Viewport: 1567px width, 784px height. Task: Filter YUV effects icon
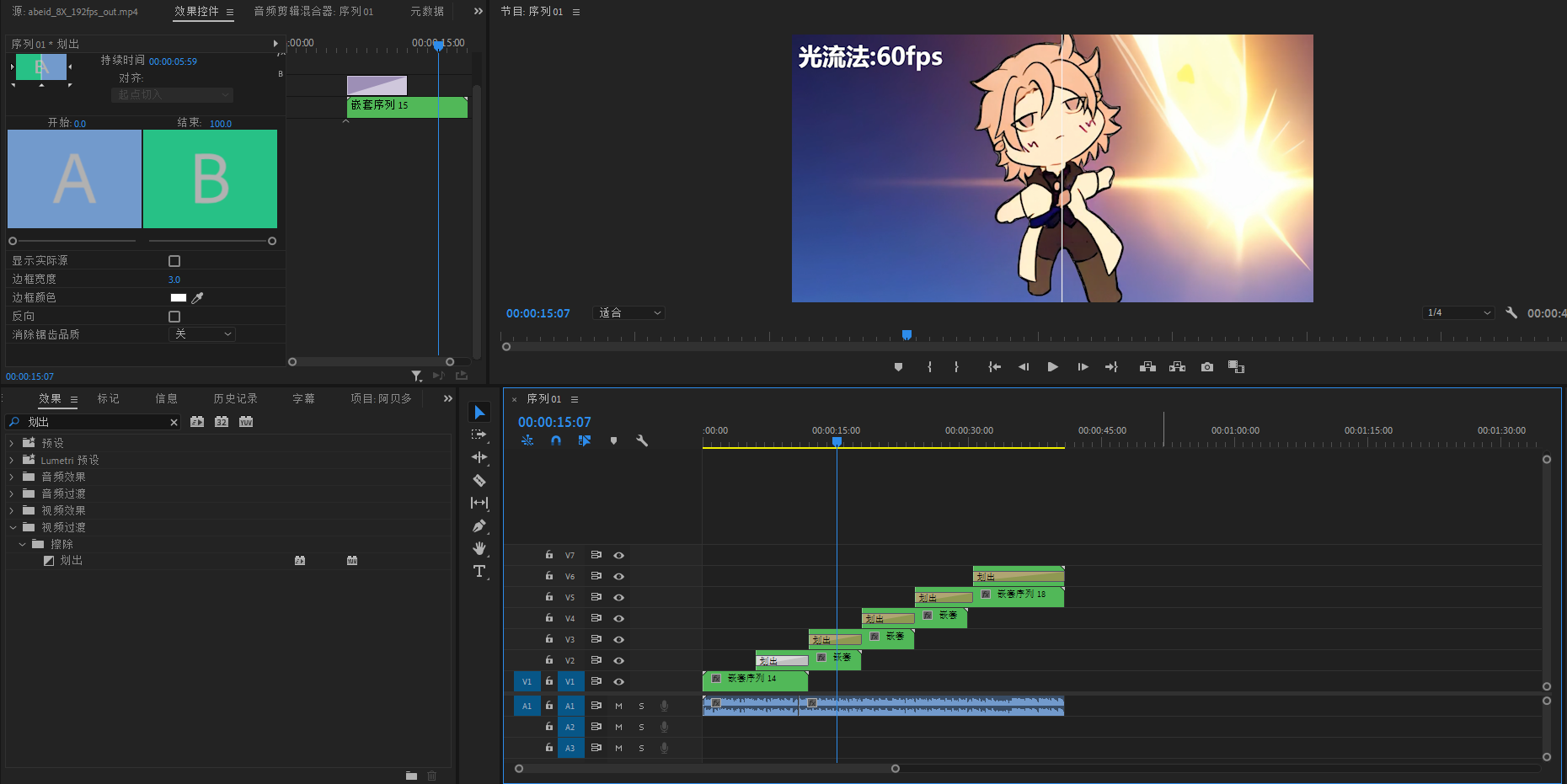(x=246, y=422)
